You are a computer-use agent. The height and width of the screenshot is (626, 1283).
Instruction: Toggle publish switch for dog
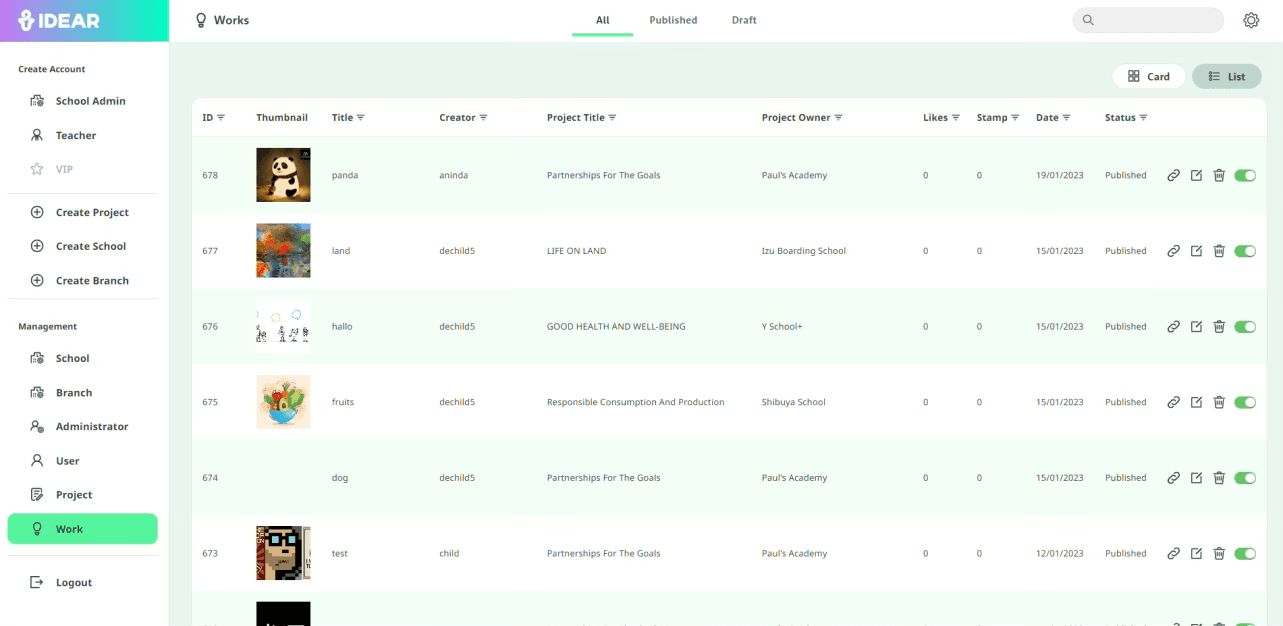1245,478
